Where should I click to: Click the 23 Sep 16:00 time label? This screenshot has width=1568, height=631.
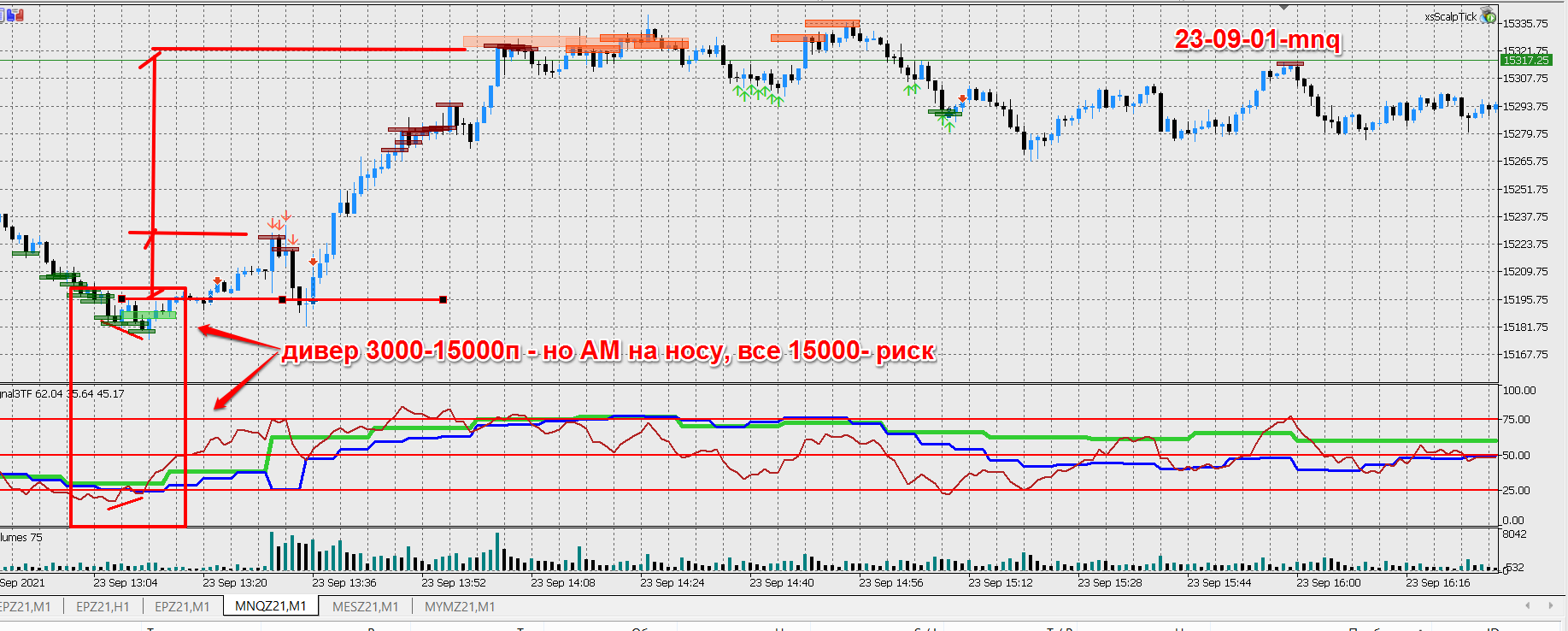1329,583
